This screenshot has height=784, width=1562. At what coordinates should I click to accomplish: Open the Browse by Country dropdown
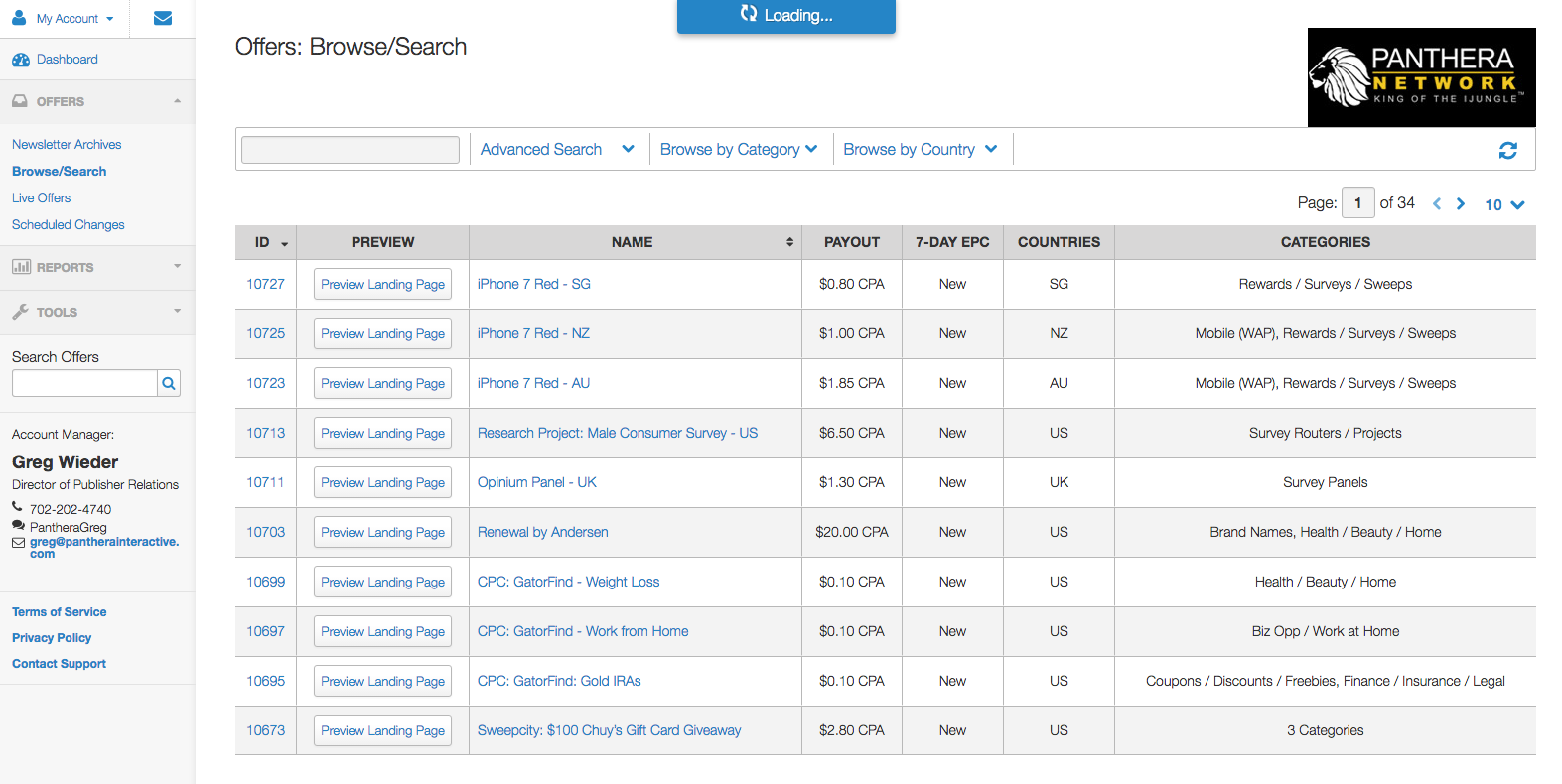tap(920, 150)
